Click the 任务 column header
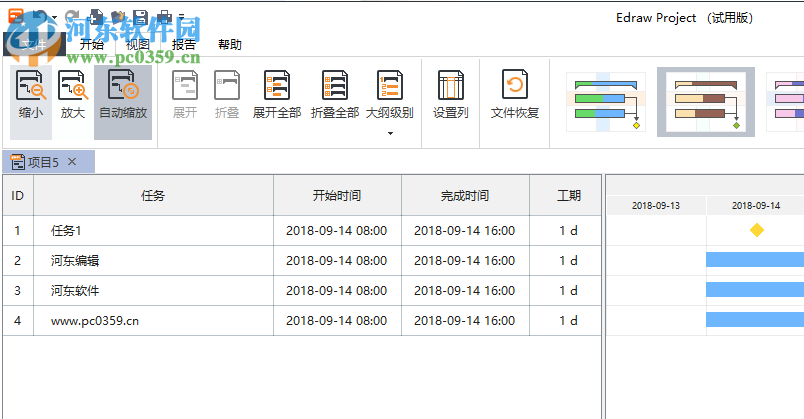The height and width of the screenshot is (419, 804). [x=153, y=195]
